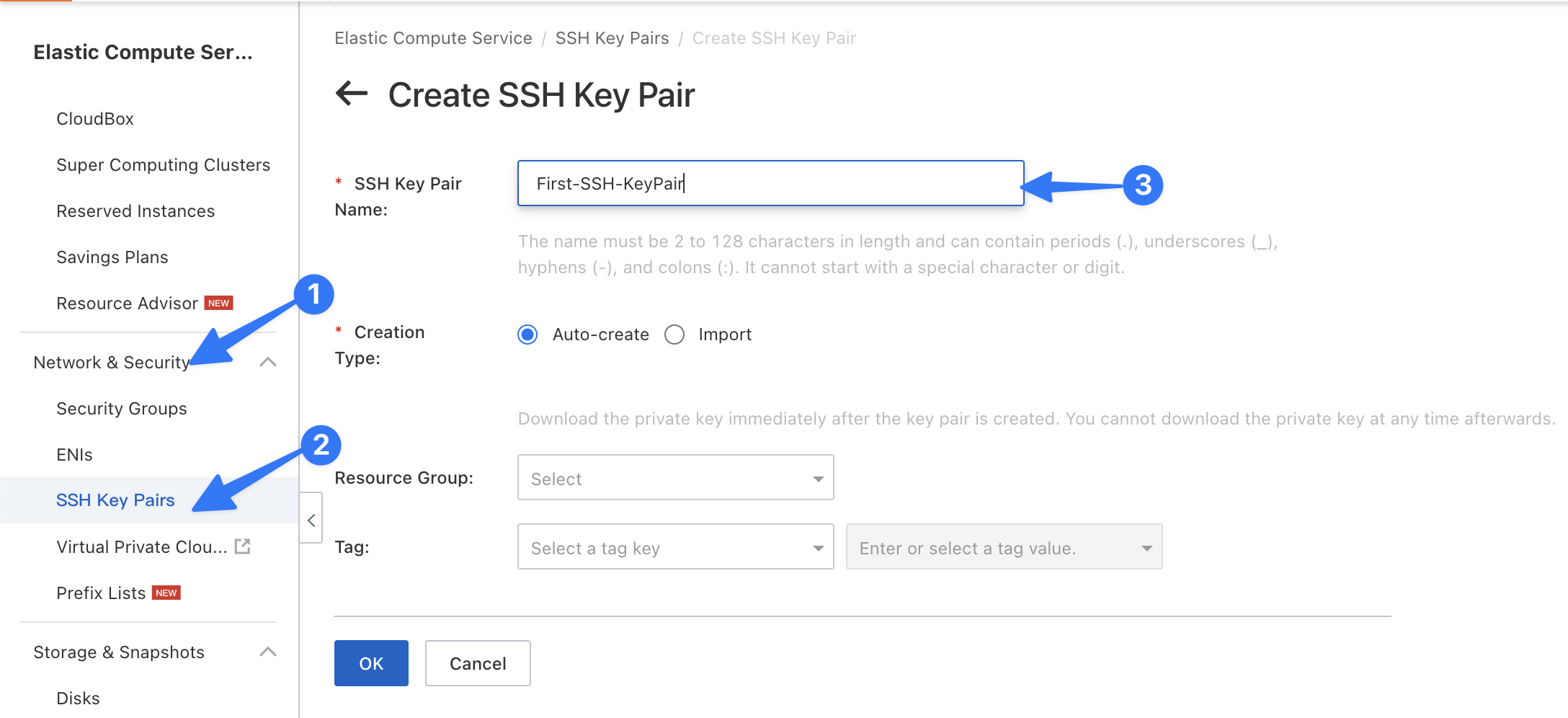
Task: Go to ENIs in the sidebar
Action: [74, 455]
